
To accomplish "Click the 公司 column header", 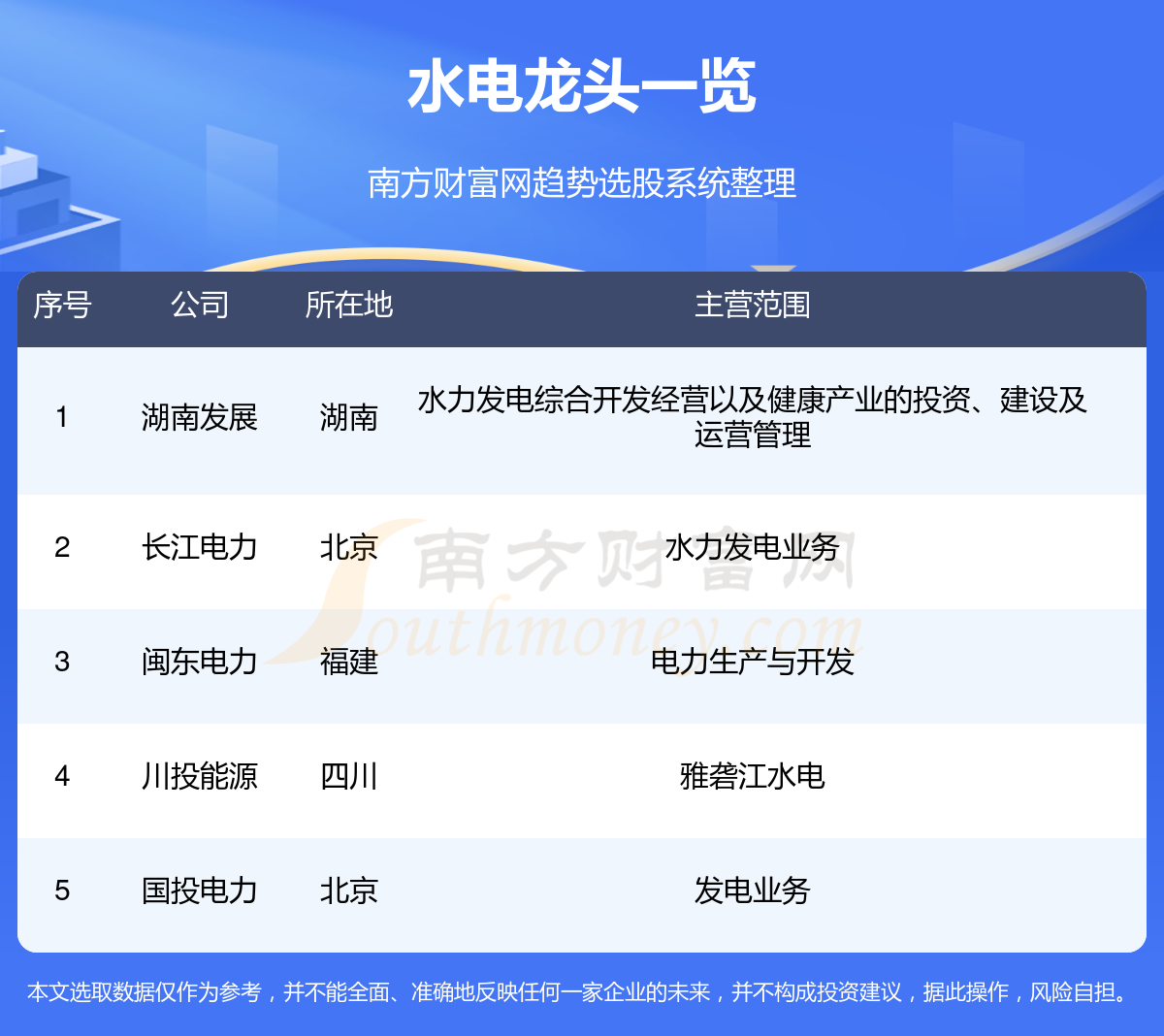I will point(200,306).
